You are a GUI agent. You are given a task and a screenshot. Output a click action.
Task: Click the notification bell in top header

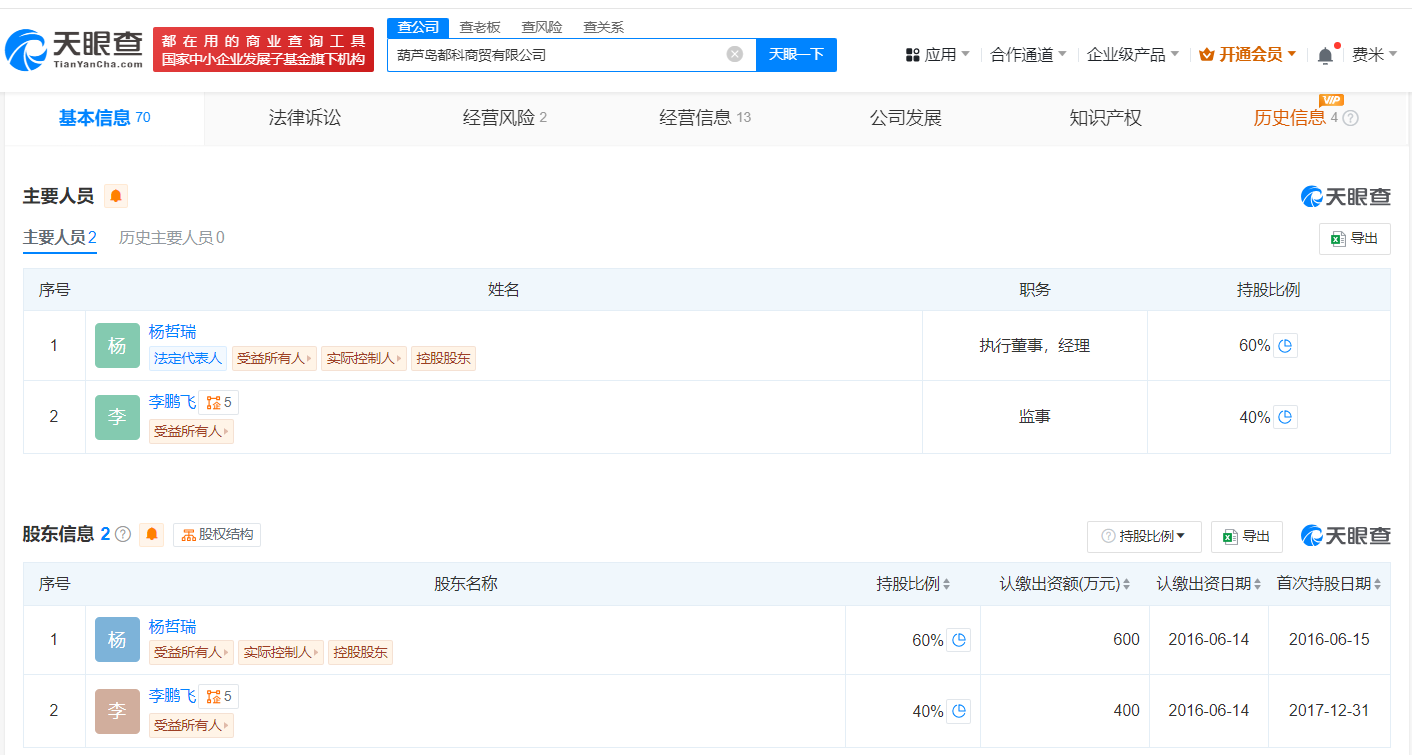[x=1325, y=55]
